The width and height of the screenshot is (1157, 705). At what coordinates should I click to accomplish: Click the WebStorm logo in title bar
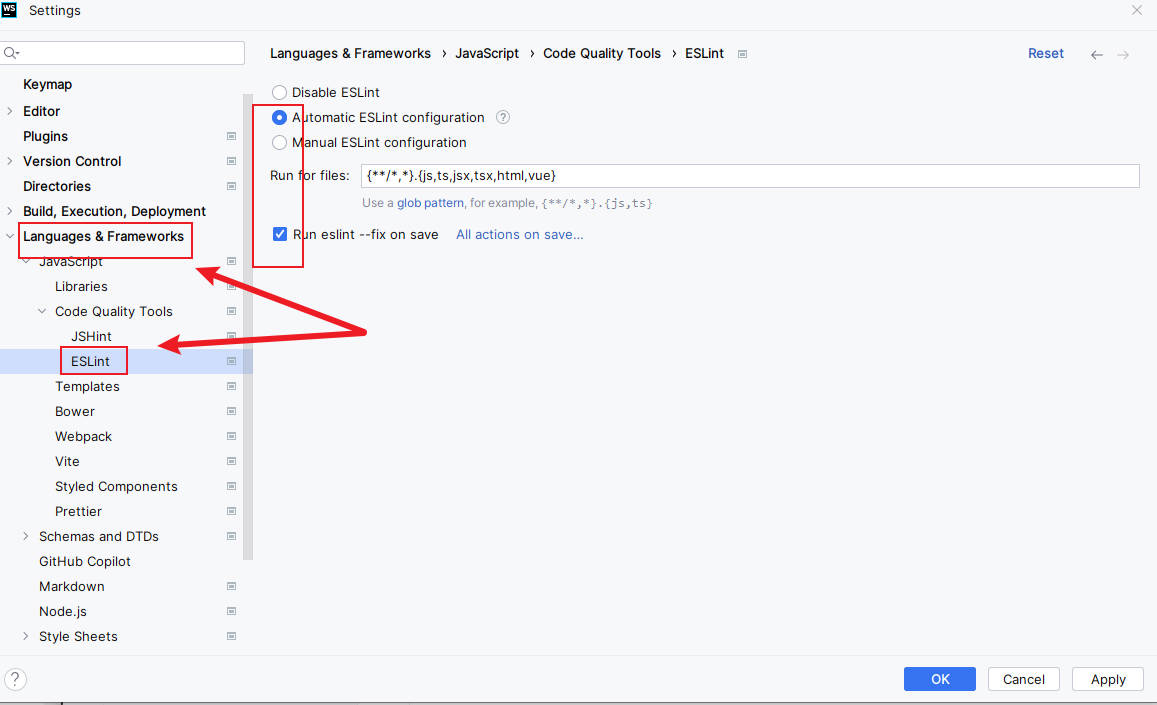(9, 10)
